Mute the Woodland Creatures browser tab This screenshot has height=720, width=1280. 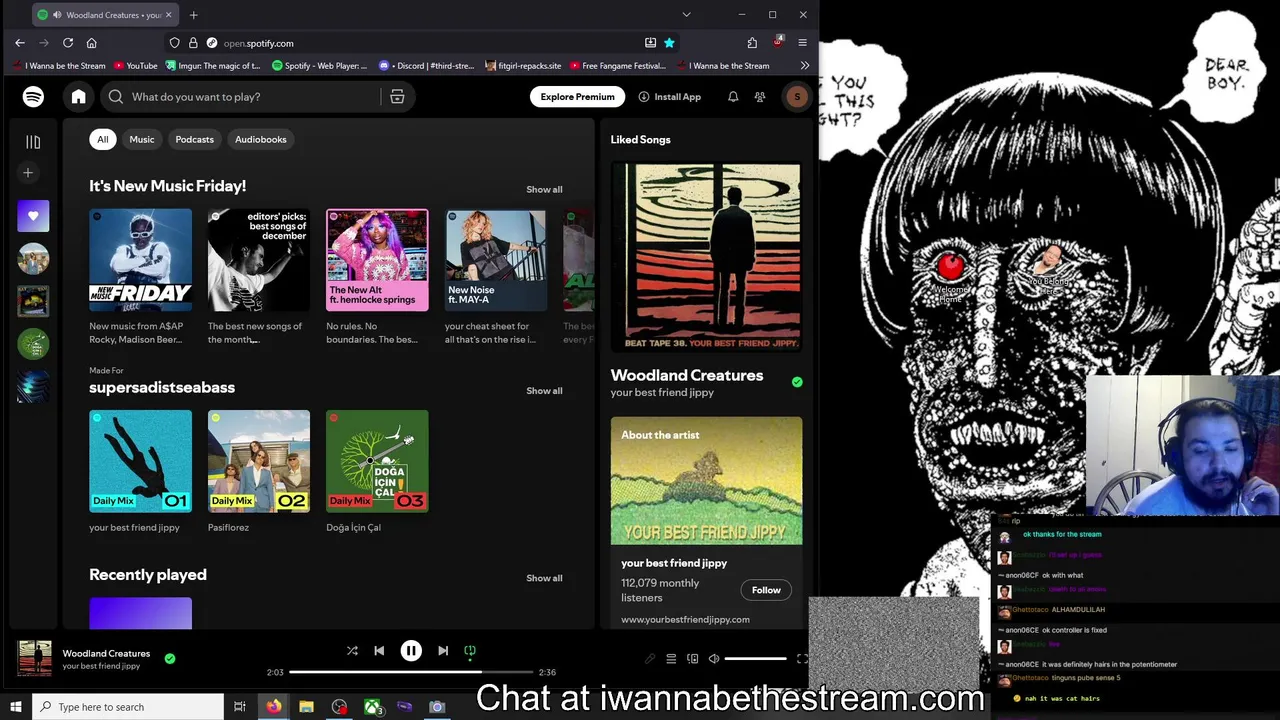point(57,15)
